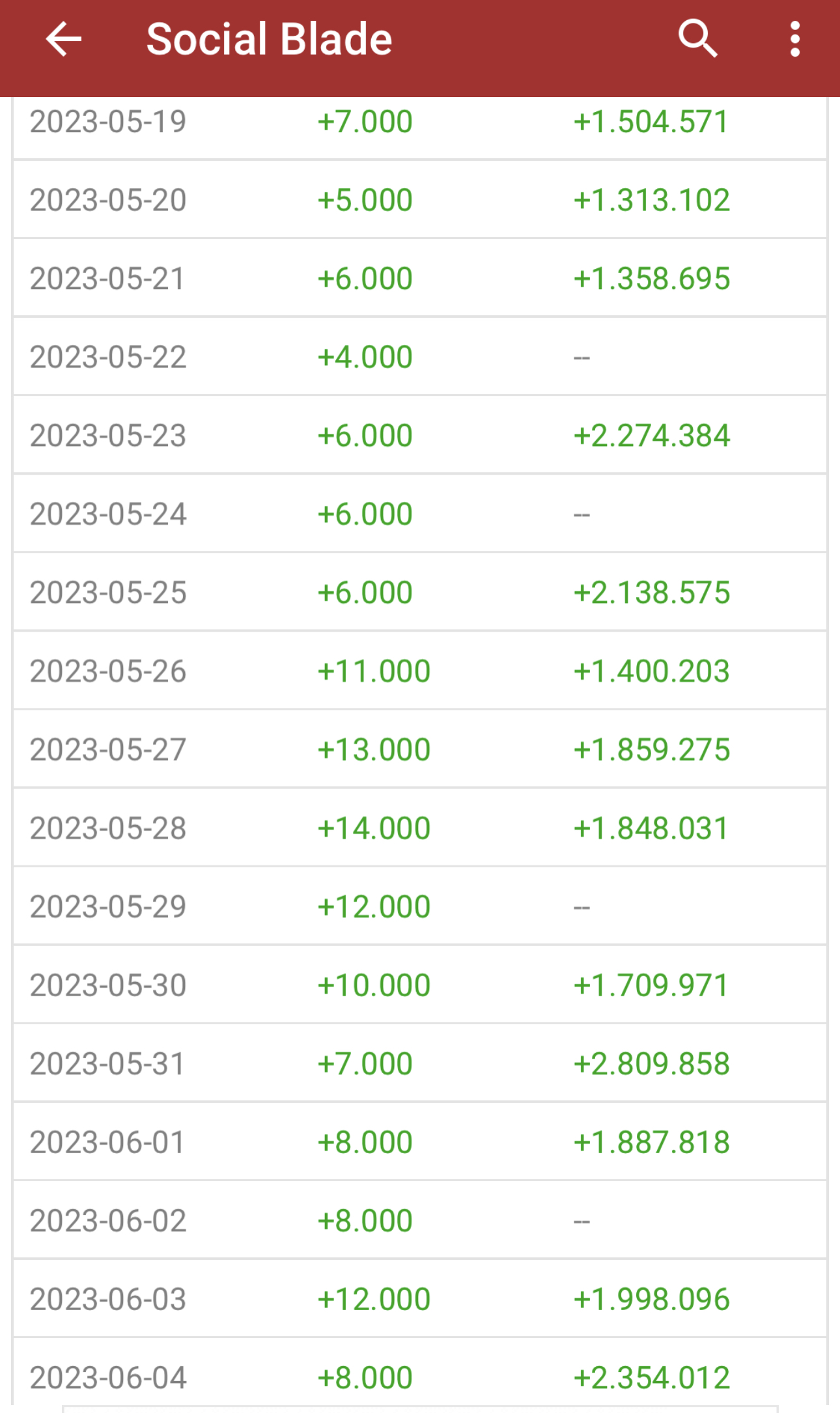
Task: Select the 2023-05-29 date entry
Action: point(108,906)
